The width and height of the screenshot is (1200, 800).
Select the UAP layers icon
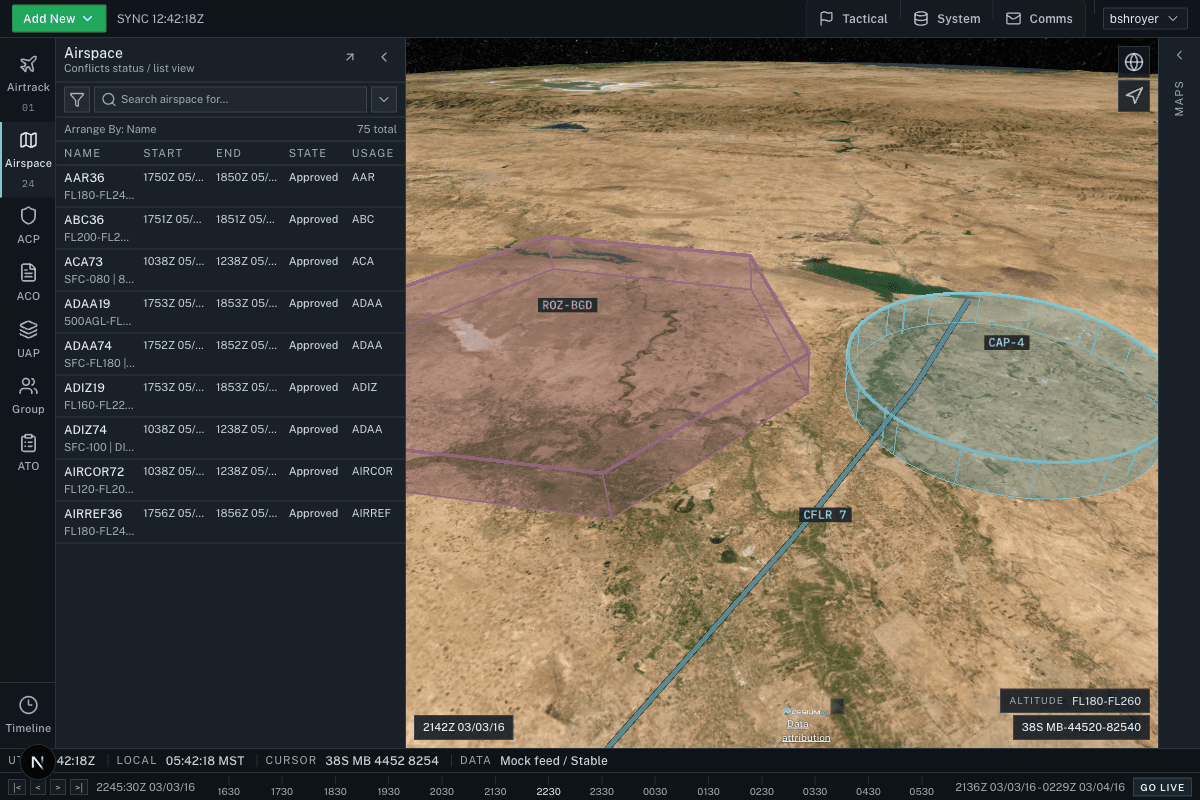[x=28, y=338]
